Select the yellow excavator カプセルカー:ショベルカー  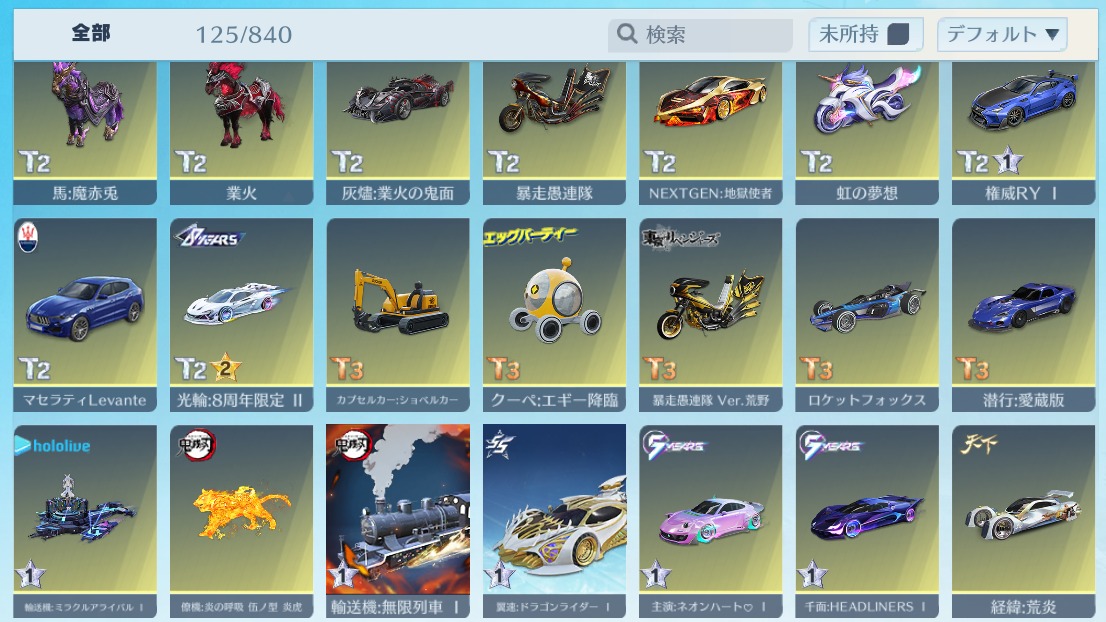click(x=398, y=315)
